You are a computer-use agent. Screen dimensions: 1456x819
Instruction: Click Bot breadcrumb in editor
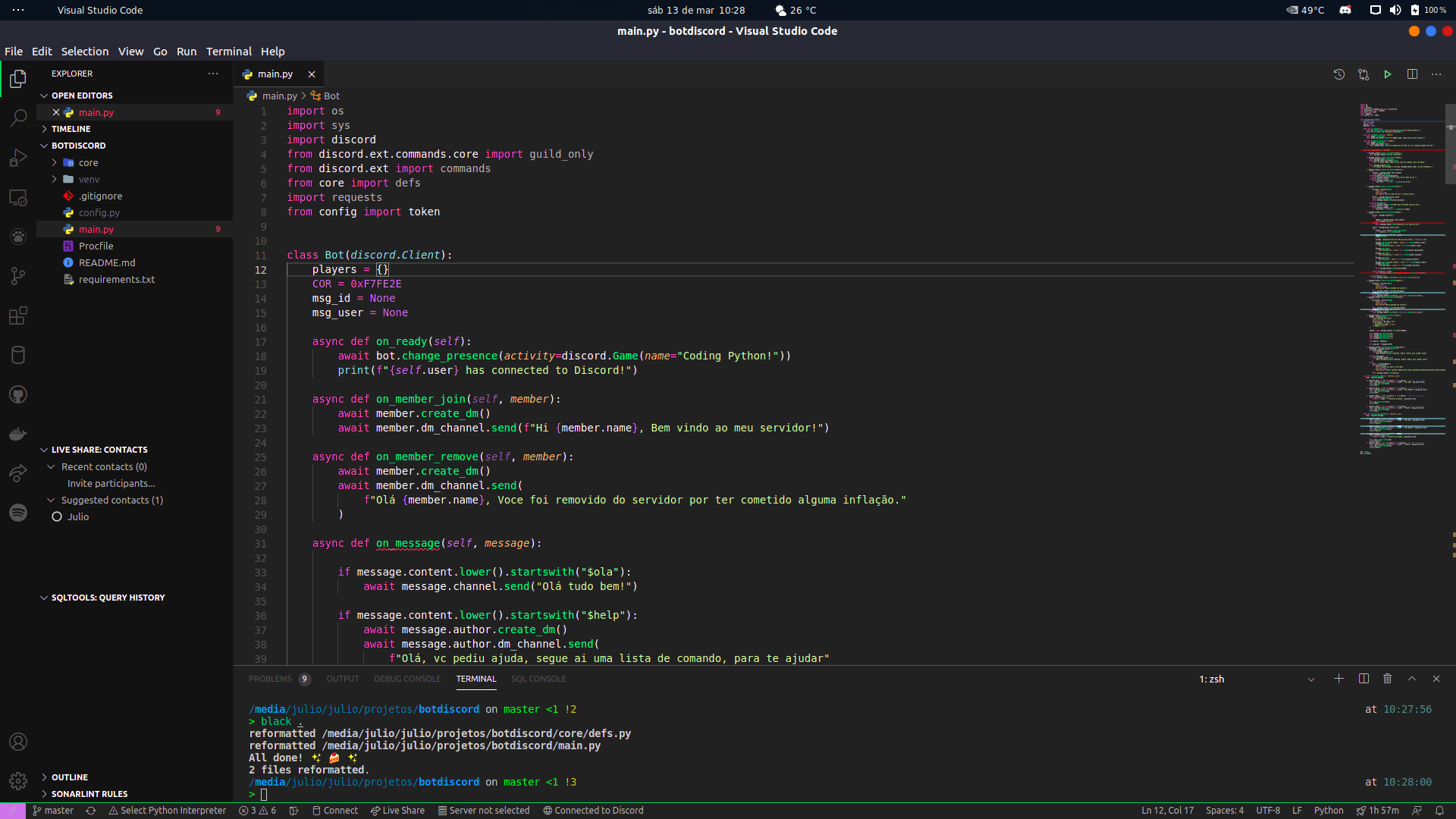click(325, 96)
